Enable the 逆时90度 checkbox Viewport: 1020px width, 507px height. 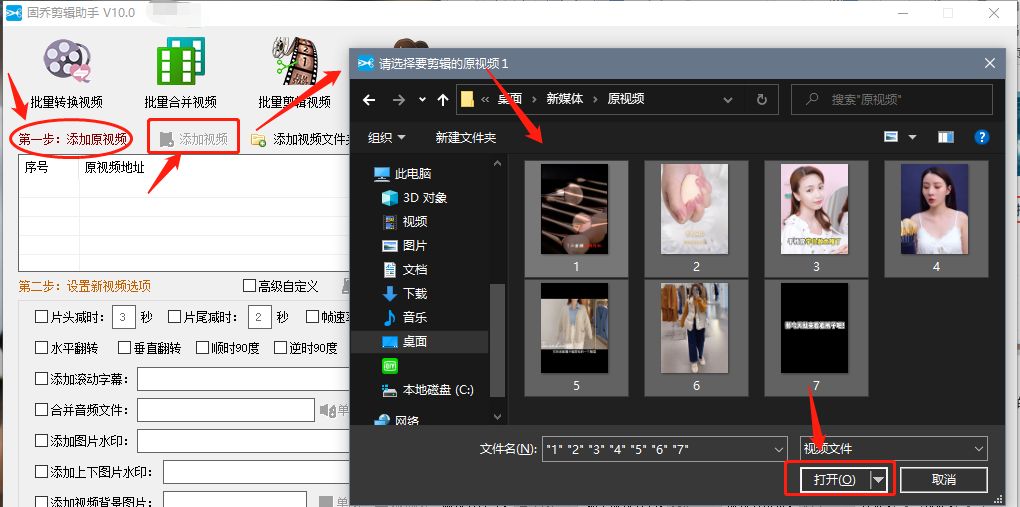[x=280, y=348]
